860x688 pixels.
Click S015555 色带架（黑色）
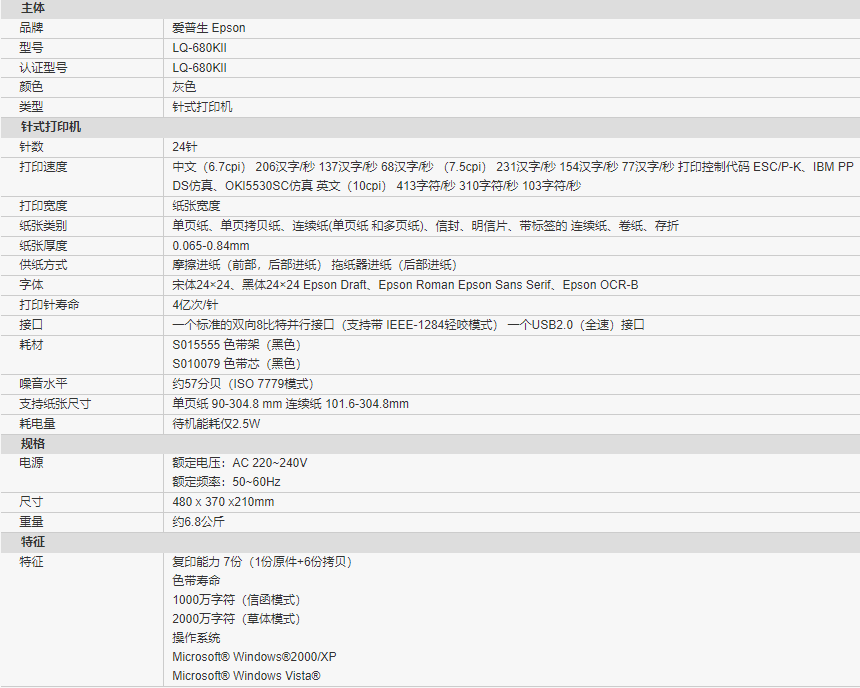pyautogui.click(x=236, y=345)
